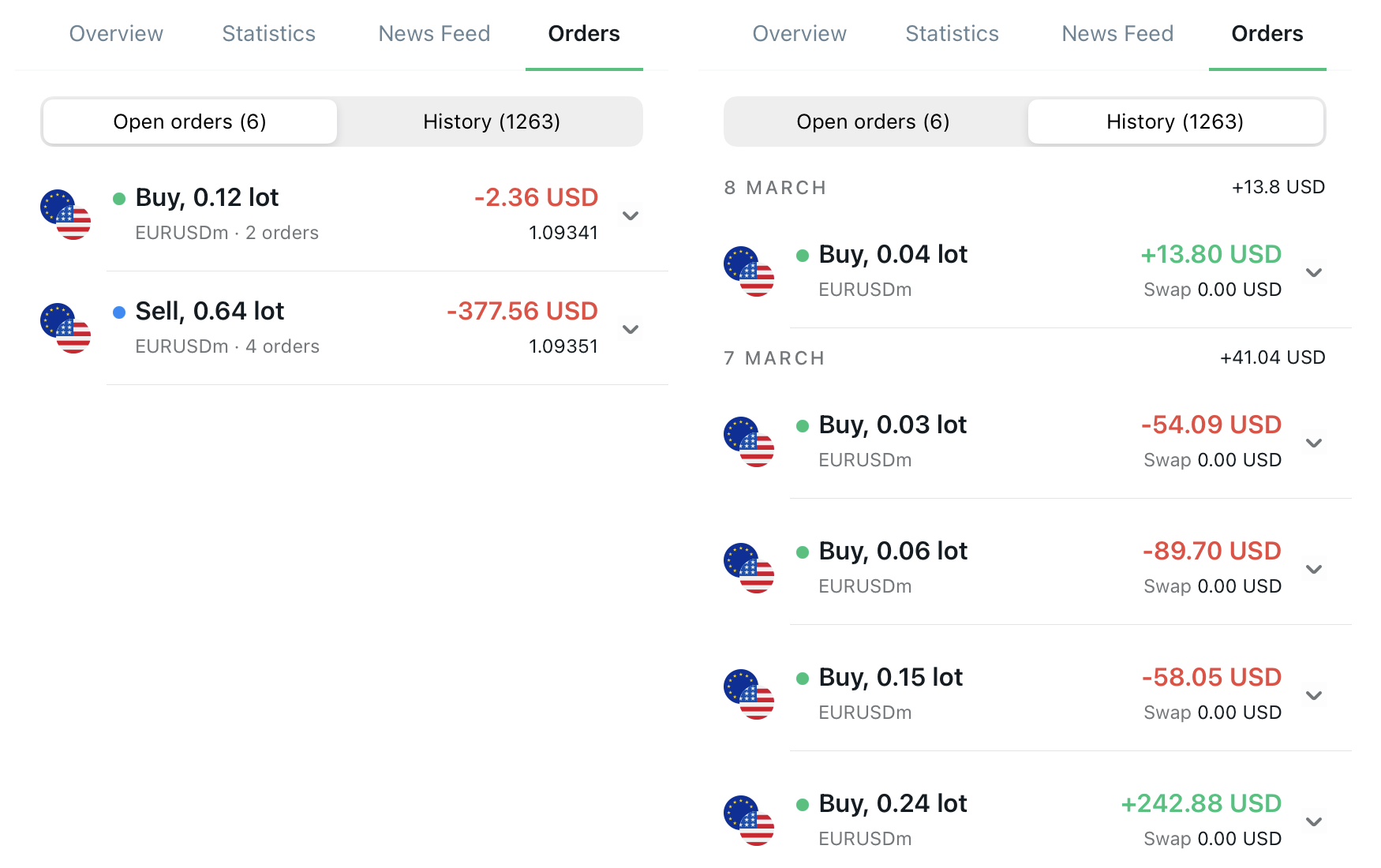Viewport: 1381px width, 868px height.
Task: Go to Overview tab in left panel
Action: (116, 34)
